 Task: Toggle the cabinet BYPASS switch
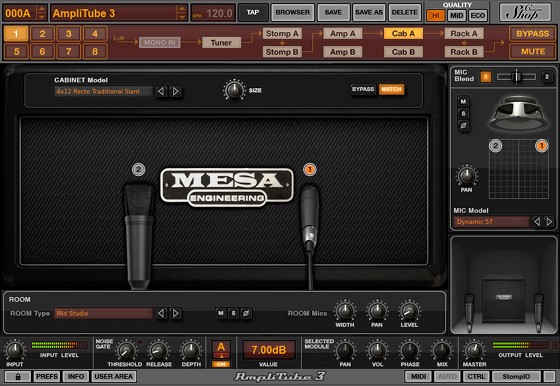363,89
